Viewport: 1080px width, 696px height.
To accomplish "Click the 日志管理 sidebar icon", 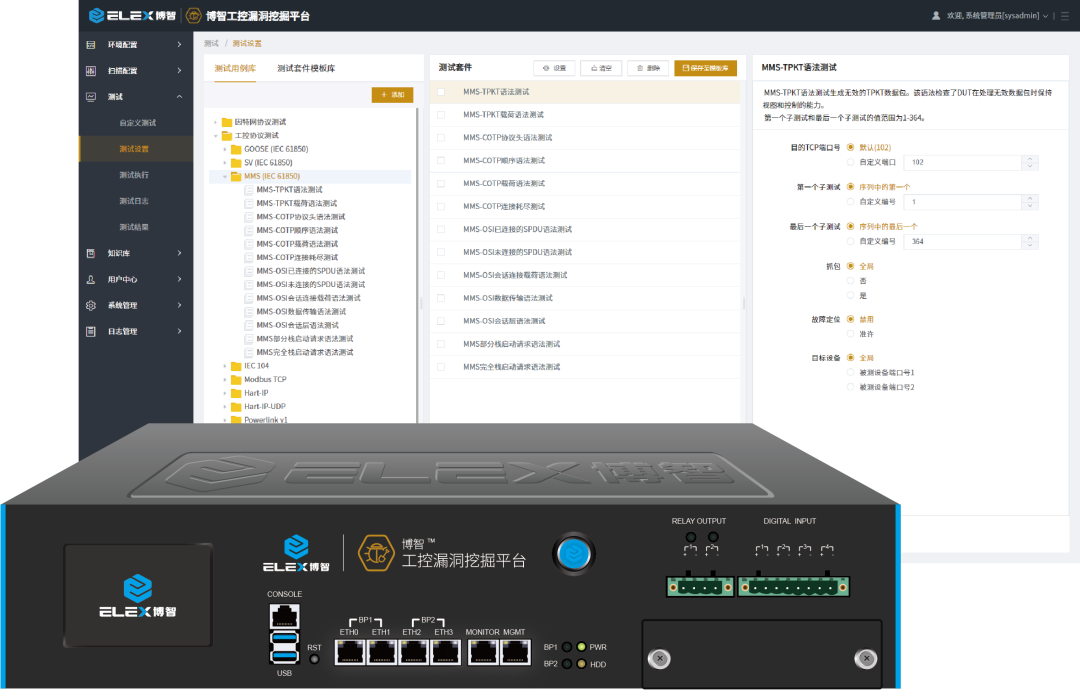I will click(x=91, y=331).
